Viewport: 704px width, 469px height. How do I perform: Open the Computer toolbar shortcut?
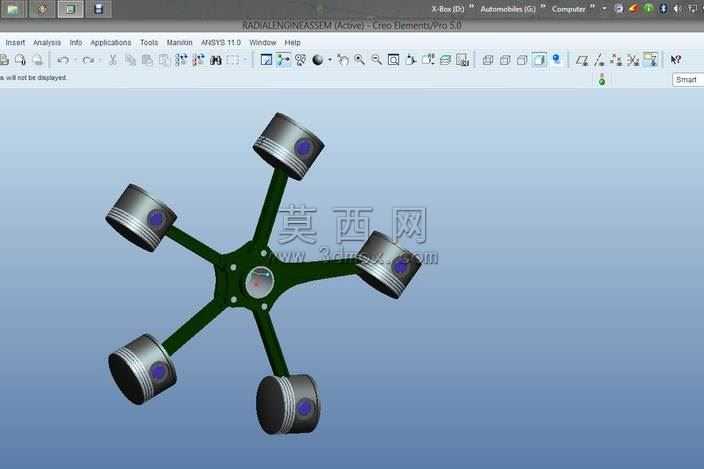[568, 9]
